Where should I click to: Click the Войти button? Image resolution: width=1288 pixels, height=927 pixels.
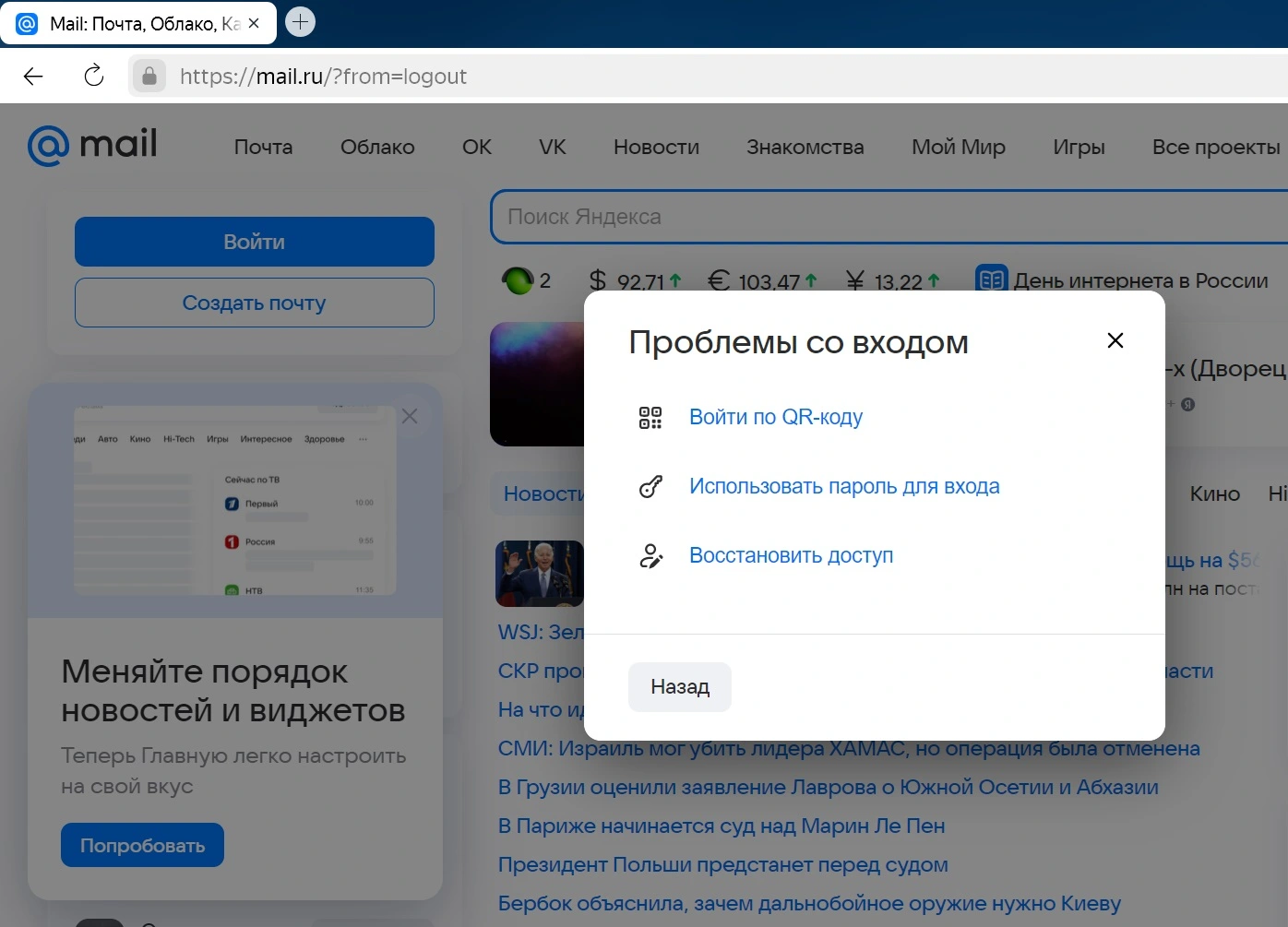tap(255, 242)
